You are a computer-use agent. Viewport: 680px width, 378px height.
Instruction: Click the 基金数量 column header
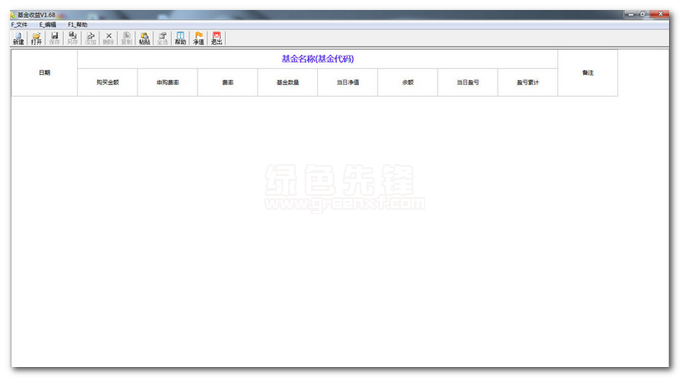click(288, 82)
